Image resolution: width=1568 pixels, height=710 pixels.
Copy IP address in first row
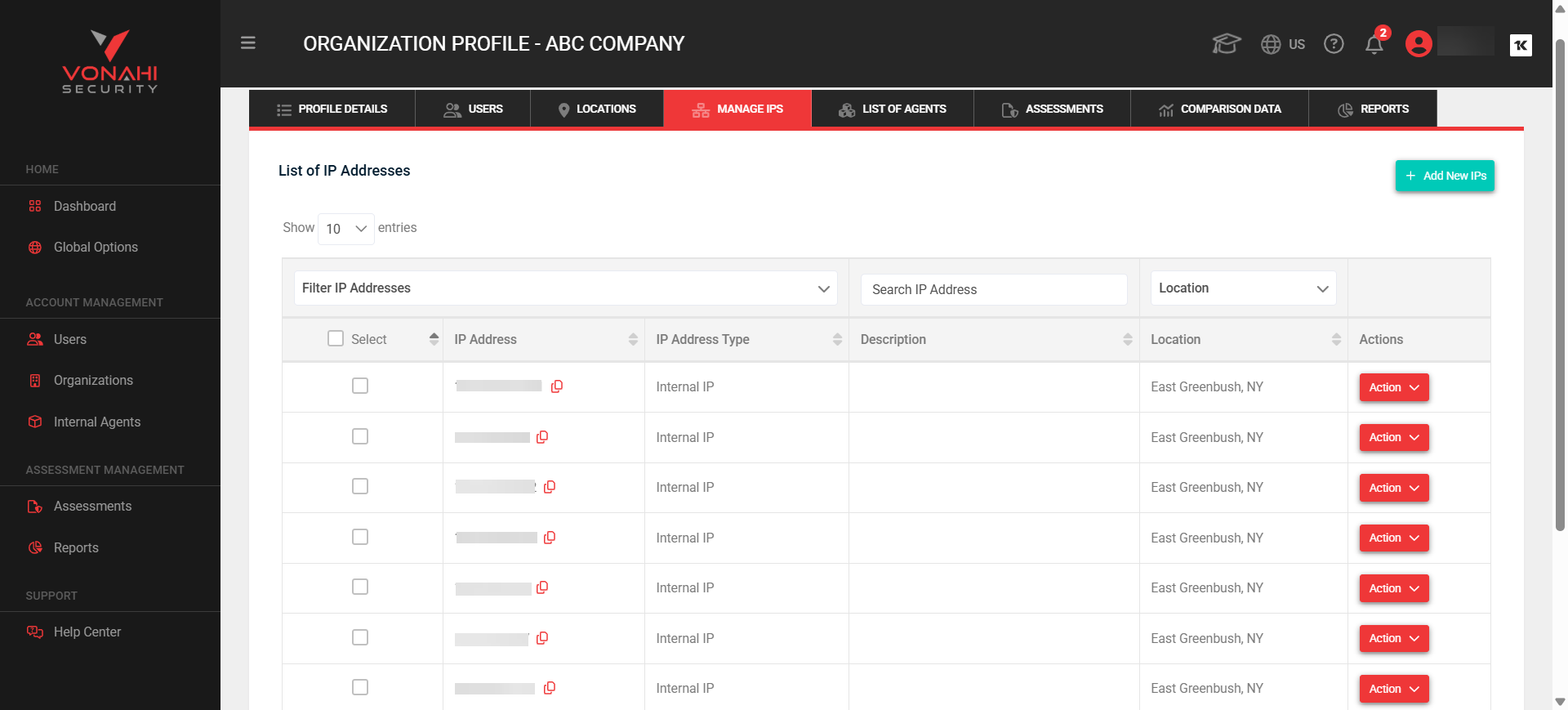click(557, 386)
